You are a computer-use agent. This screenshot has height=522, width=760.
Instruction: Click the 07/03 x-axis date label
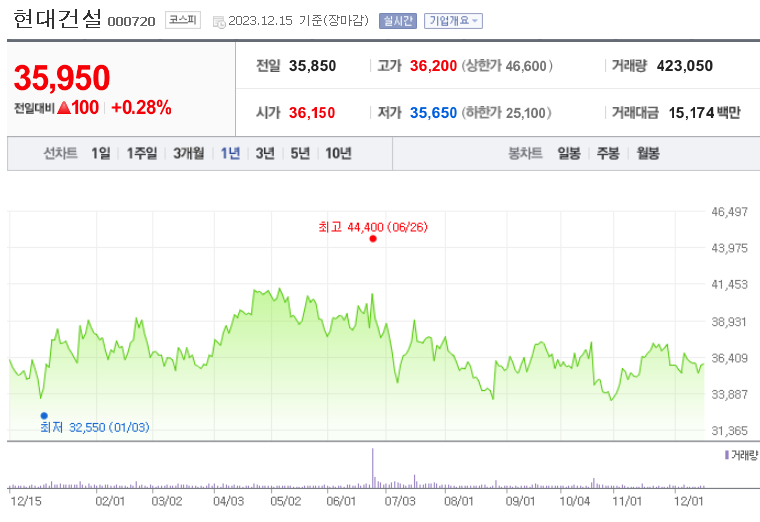(400, 501)
